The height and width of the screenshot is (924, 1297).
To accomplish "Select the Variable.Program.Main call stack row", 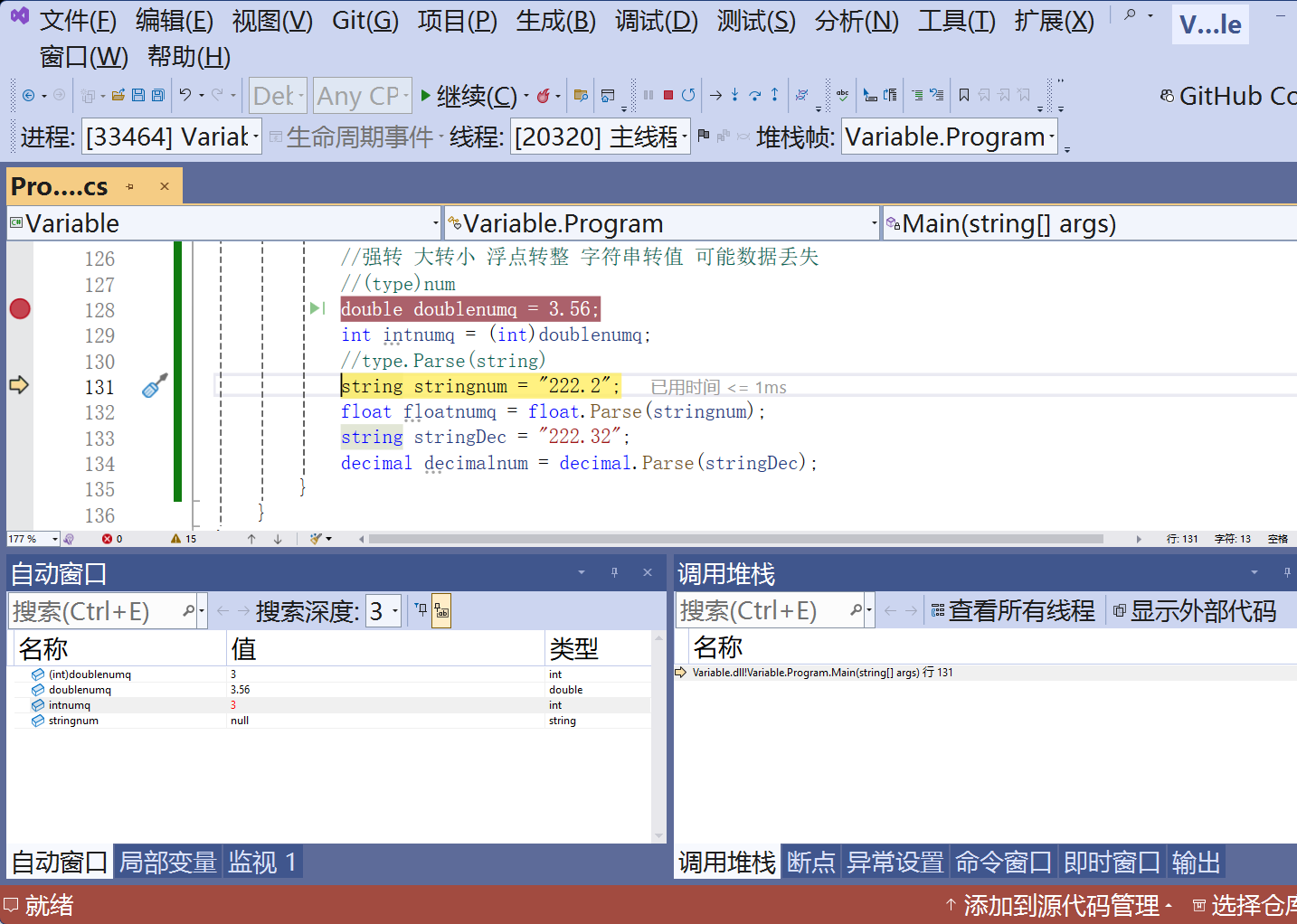I will click(x=986, y=673).
